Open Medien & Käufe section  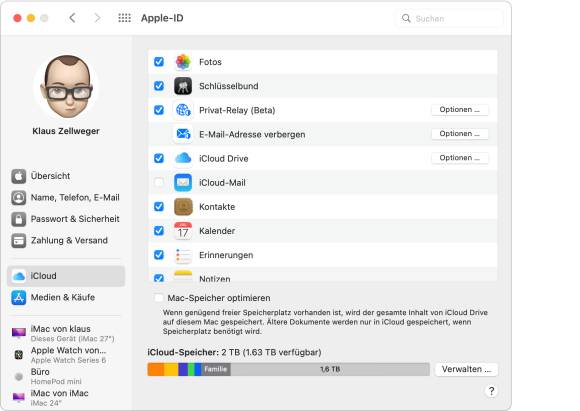66,297
